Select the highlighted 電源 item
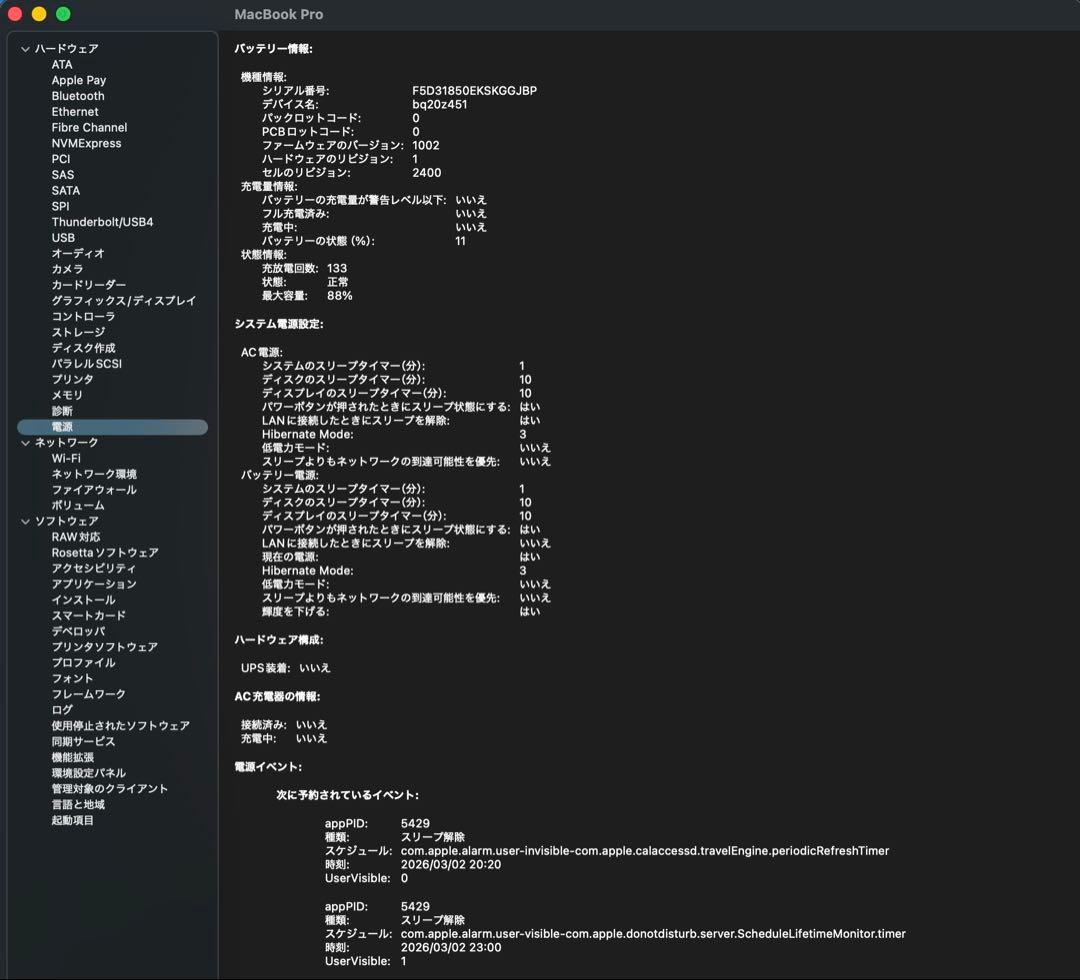Viewport: 1080px width, 980px height. click(x=112, y=427)
